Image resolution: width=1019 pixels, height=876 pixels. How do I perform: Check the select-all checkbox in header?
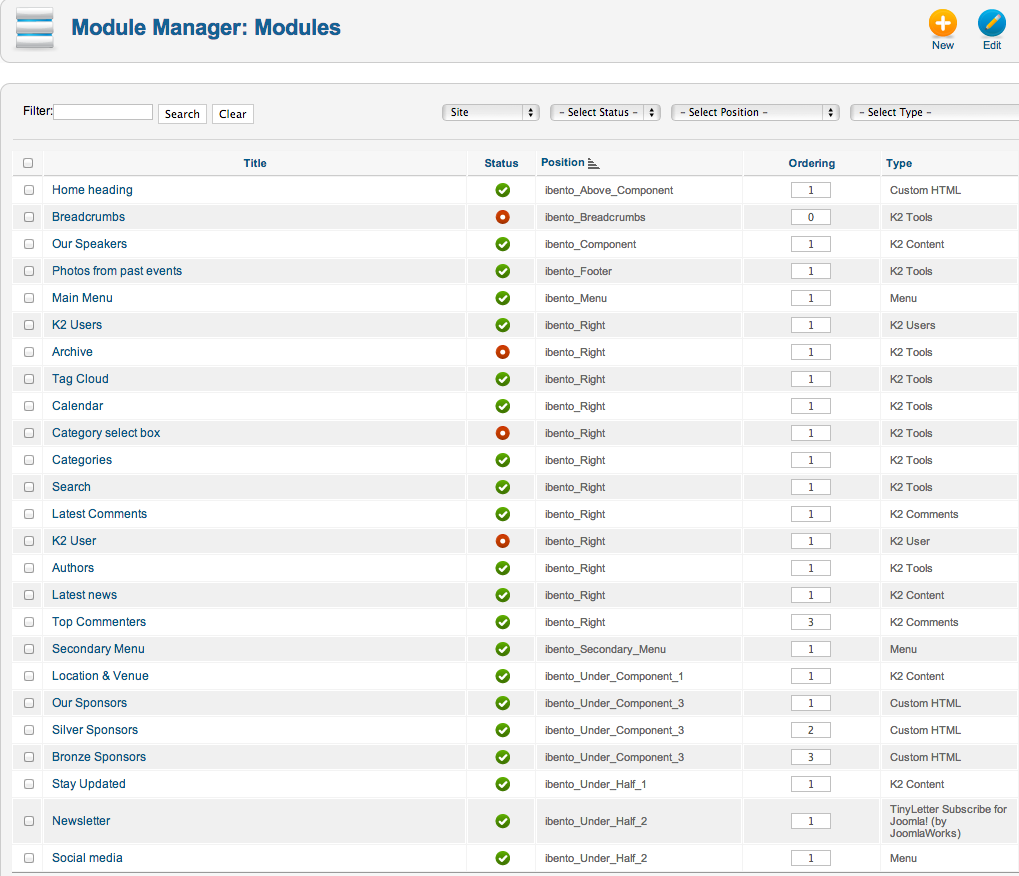click(28, 163)
